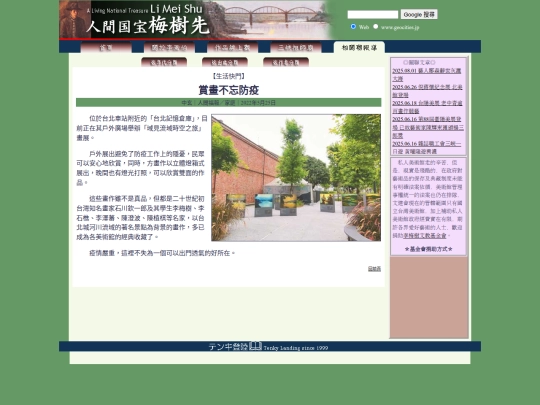This screenshot has width=540, height=405.
Task: Click the ★基金會捐助方式★ link
Action: [x=428, y=249]
